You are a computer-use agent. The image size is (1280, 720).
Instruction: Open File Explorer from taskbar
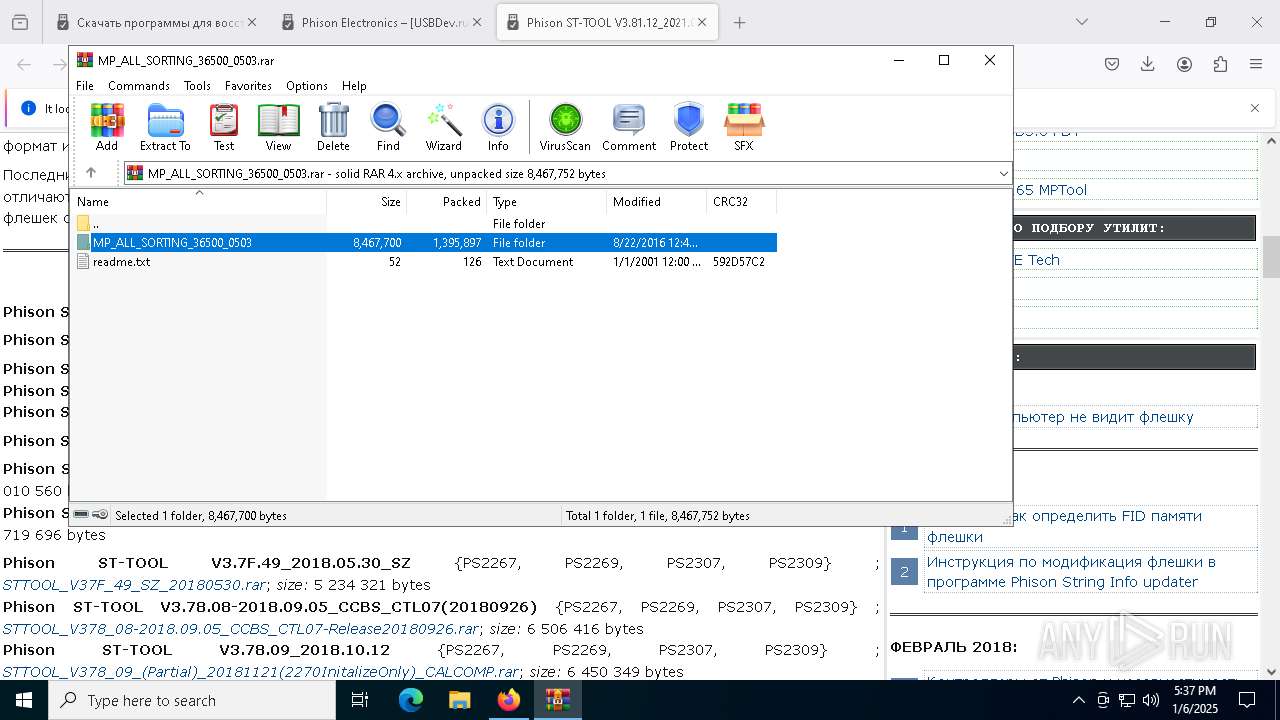pos(460,700)
